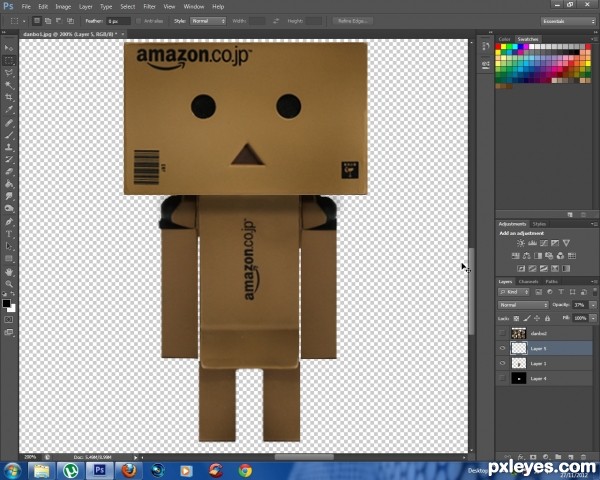Select the Paint Bucket tool
Screen dimensions: 600x480
(9, 184)
